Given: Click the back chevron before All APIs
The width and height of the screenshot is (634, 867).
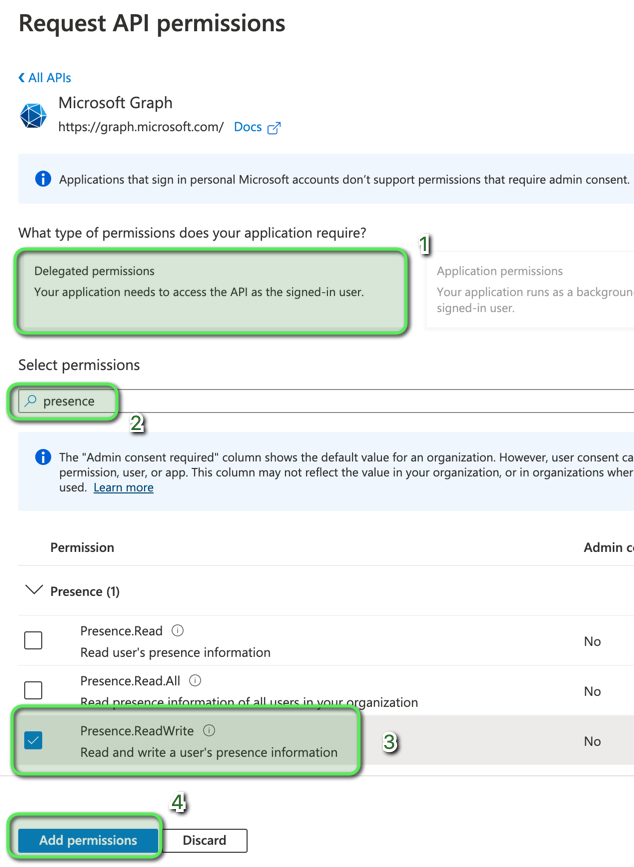Looking at the screenshot, I should 22,77.
